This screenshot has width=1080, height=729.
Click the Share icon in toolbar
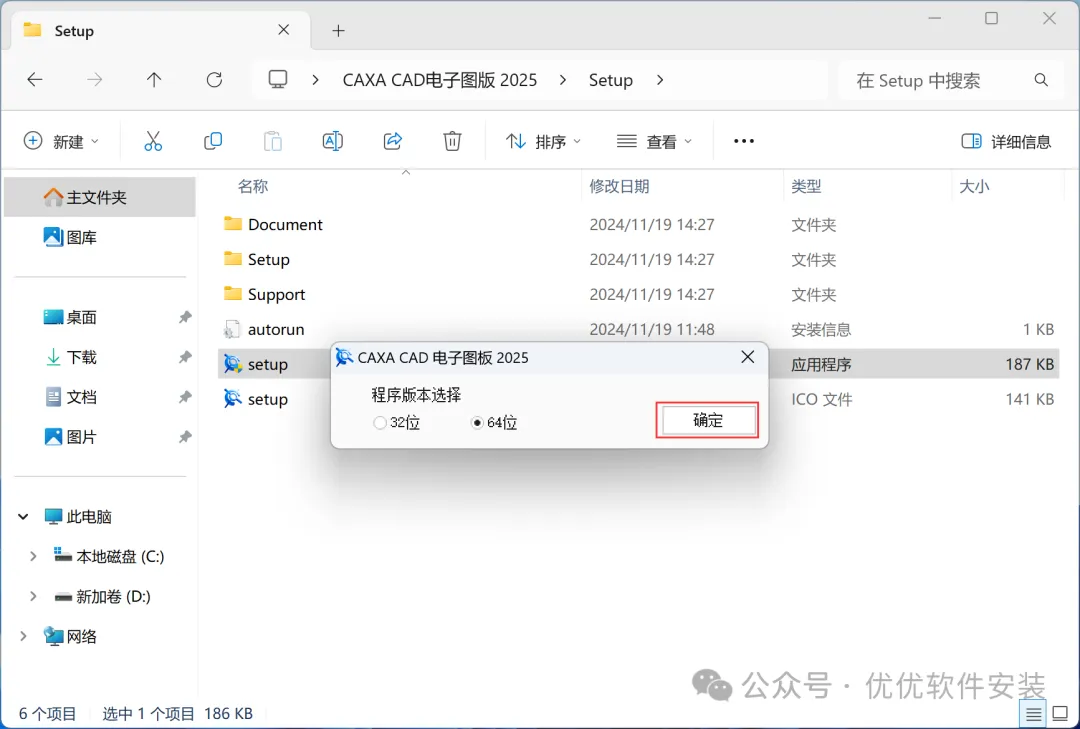(393, 141)
